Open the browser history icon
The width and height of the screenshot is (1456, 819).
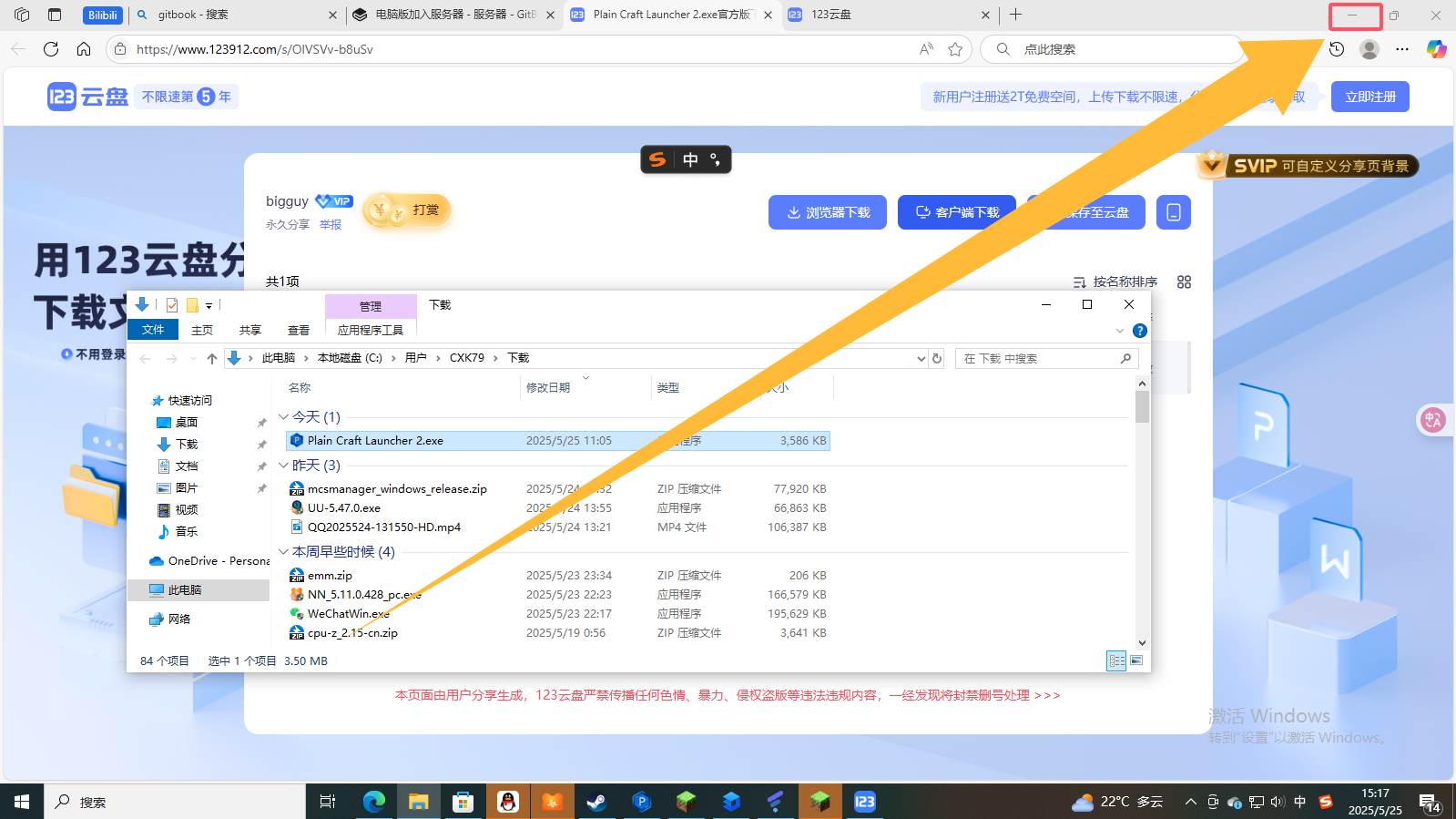[x=1337, y=49]
